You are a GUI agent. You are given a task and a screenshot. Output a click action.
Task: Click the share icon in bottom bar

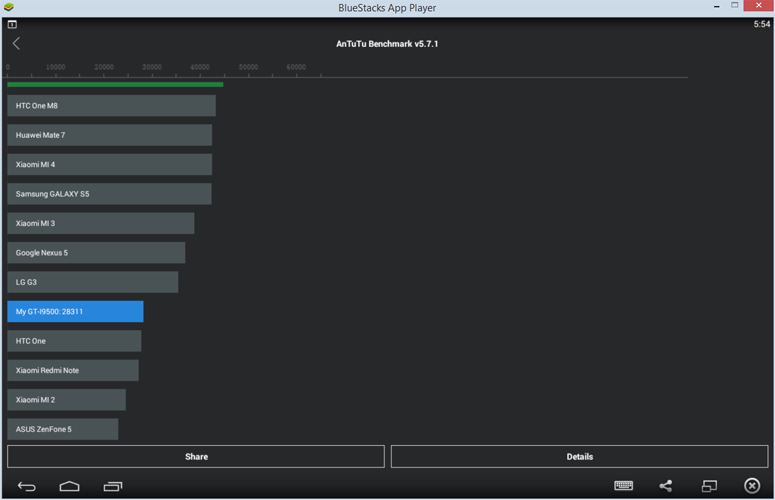[666, 486]
